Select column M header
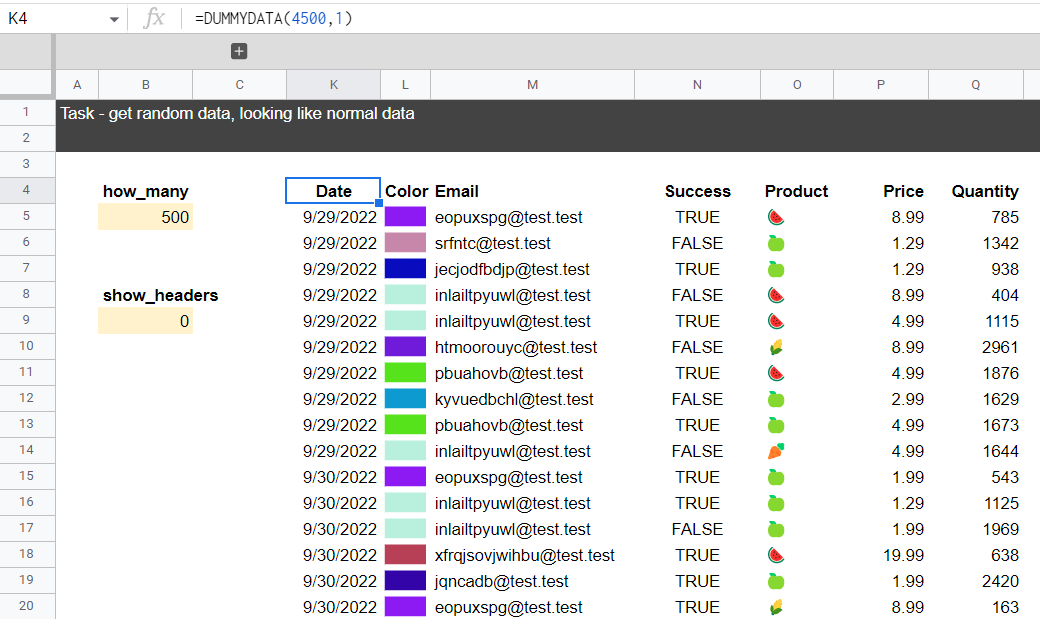1040x619 pixels. 533,85
